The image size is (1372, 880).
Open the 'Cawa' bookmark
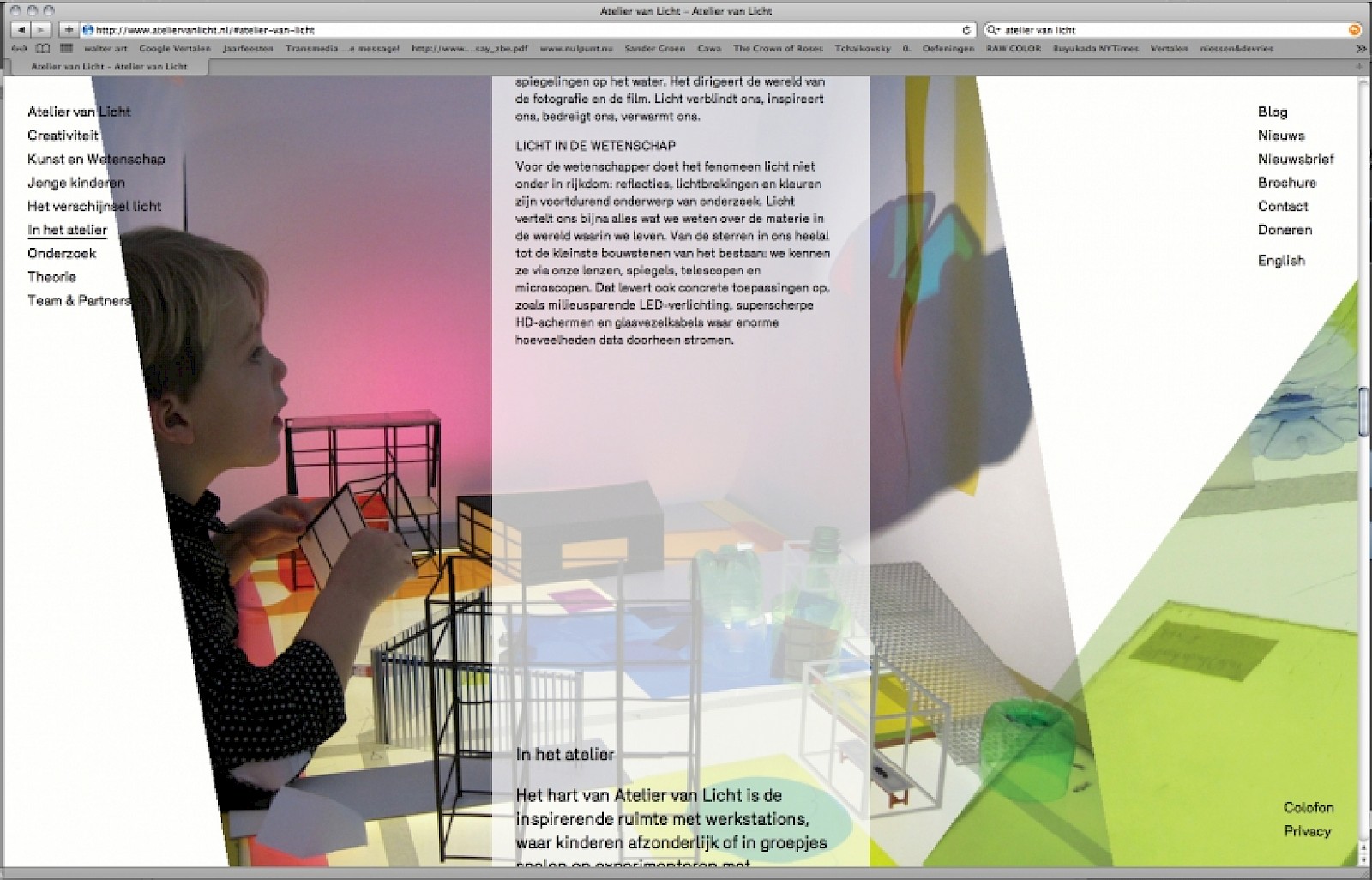[x=709, y=49]
